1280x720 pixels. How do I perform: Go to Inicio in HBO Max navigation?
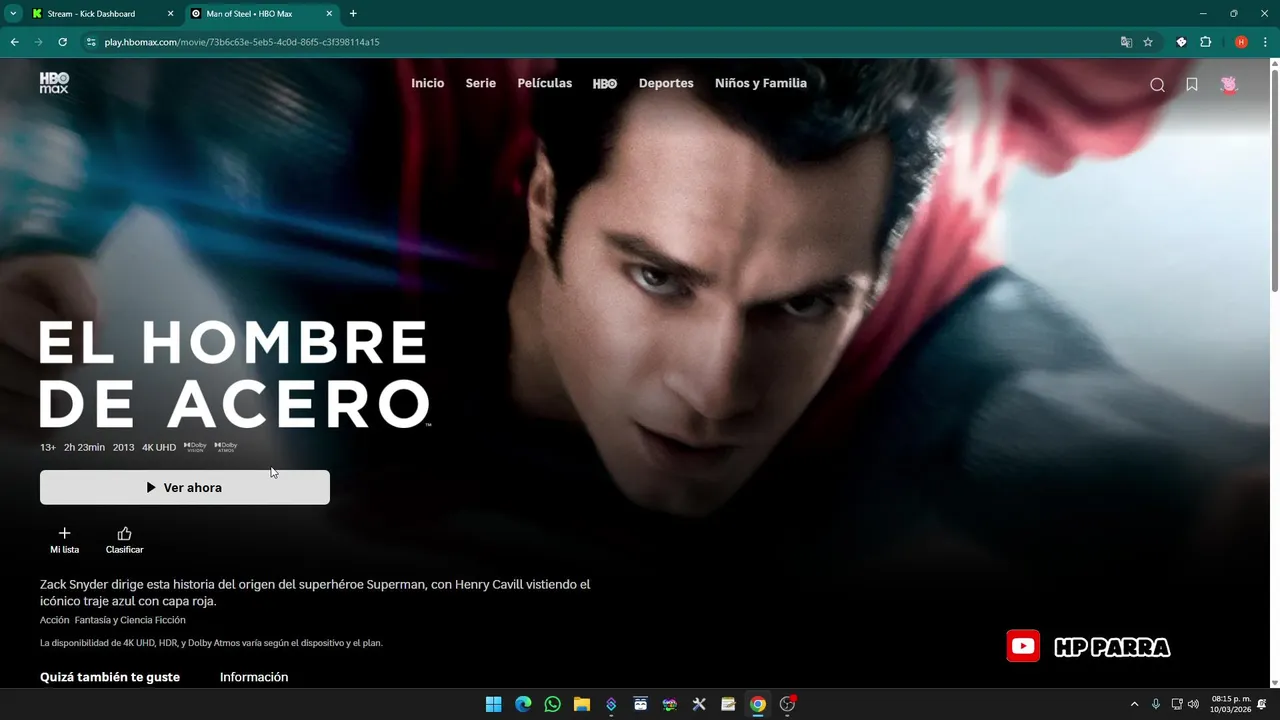click(428, 83)
